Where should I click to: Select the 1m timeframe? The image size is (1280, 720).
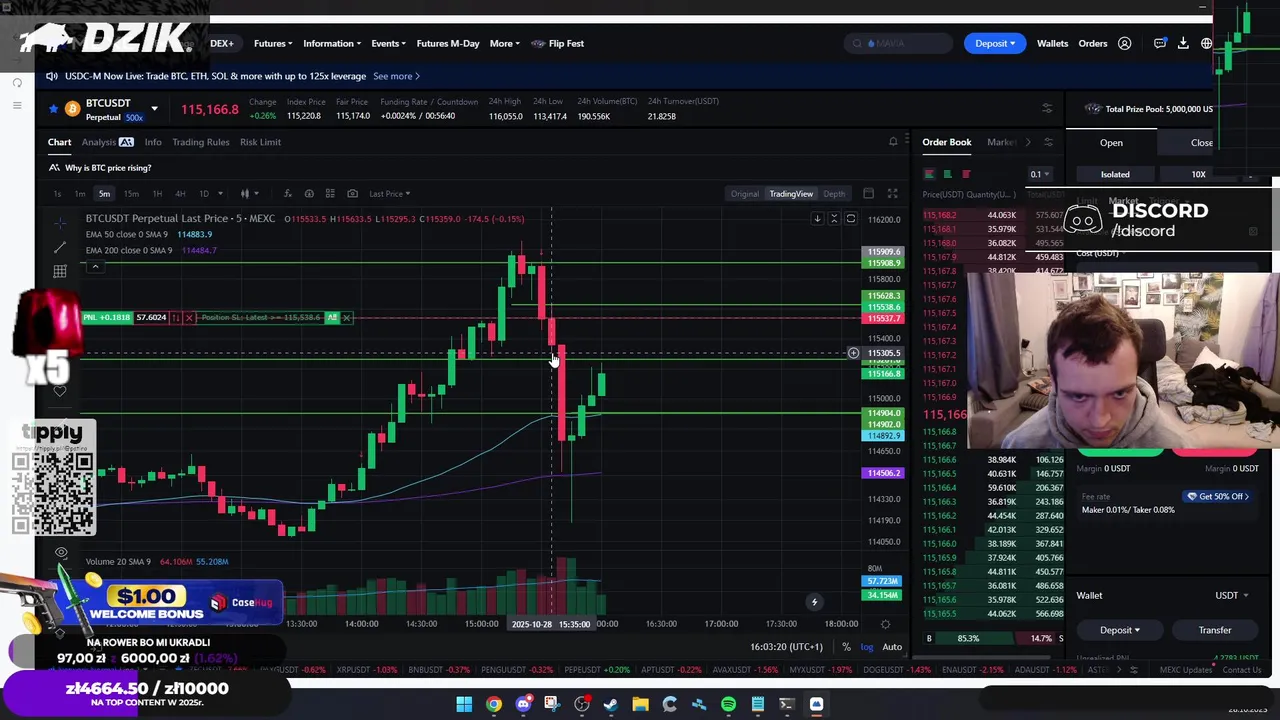pyautogui.click(x=80, y=194)
